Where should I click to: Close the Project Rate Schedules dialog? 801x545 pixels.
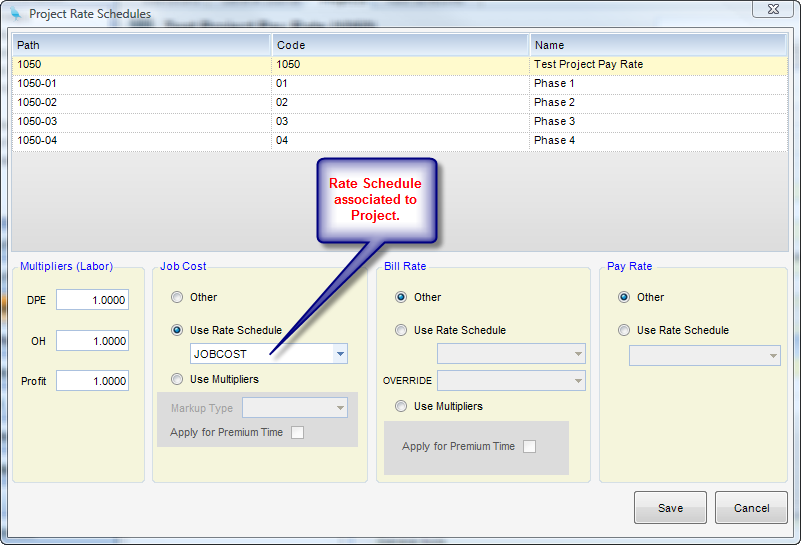click(x=775, y=10)
